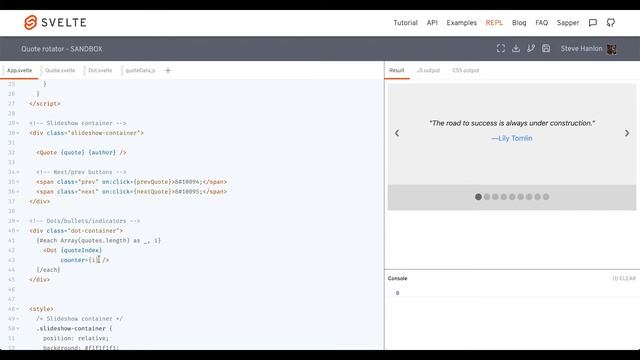Clear the console with the CLEAR button
640x360 pixels.
[x=624, y=278]
